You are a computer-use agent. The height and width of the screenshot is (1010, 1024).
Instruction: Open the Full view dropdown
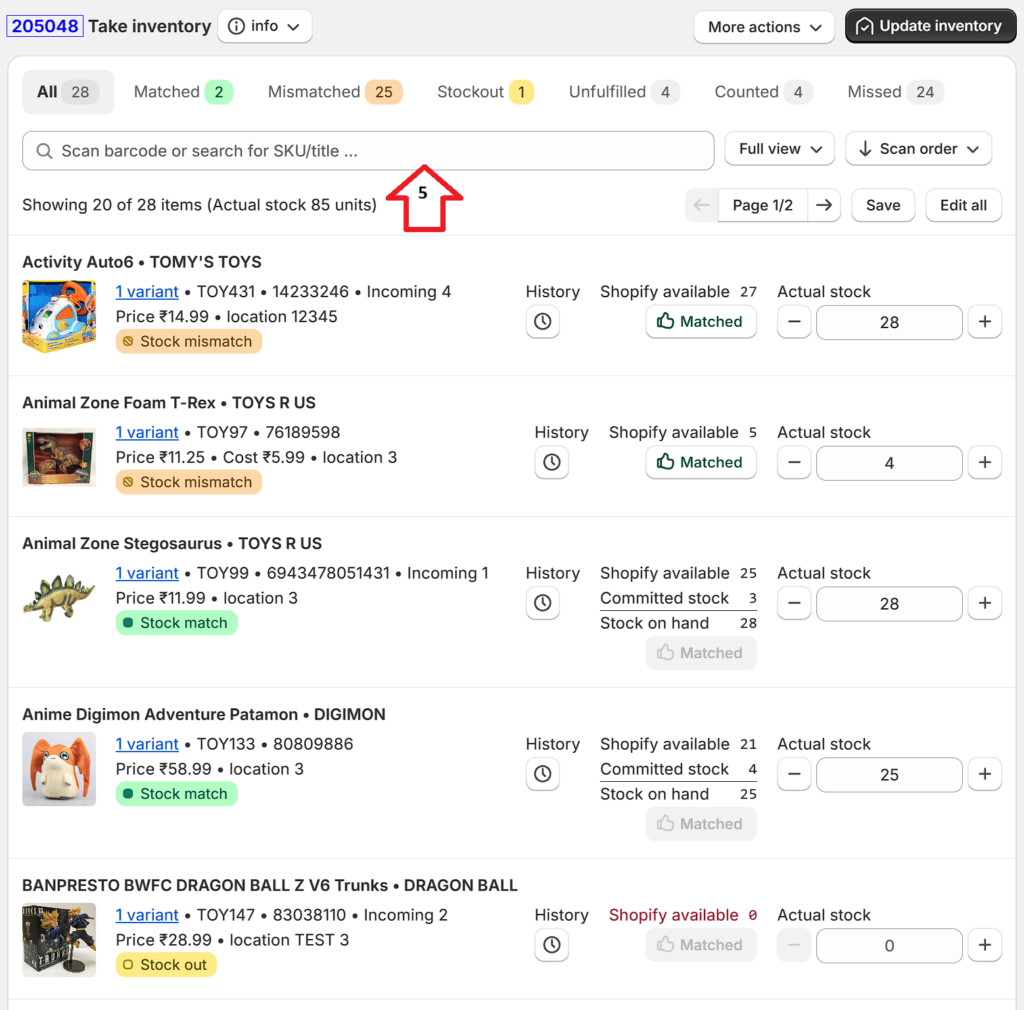click(780, 149)
